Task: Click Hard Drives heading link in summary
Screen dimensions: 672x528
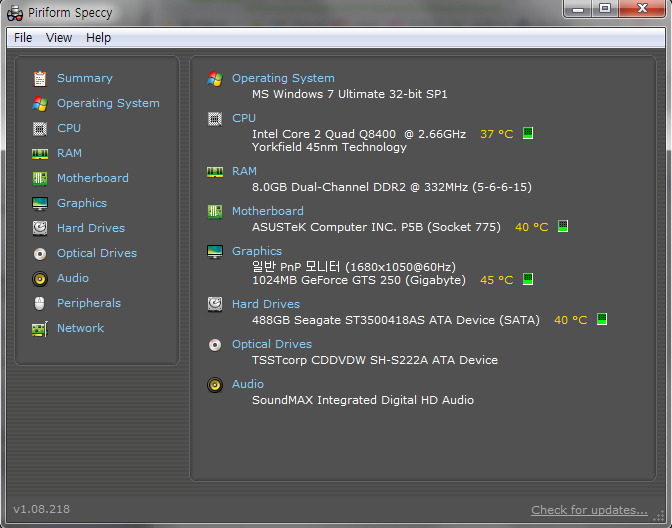Action: (x=266, y=304)
